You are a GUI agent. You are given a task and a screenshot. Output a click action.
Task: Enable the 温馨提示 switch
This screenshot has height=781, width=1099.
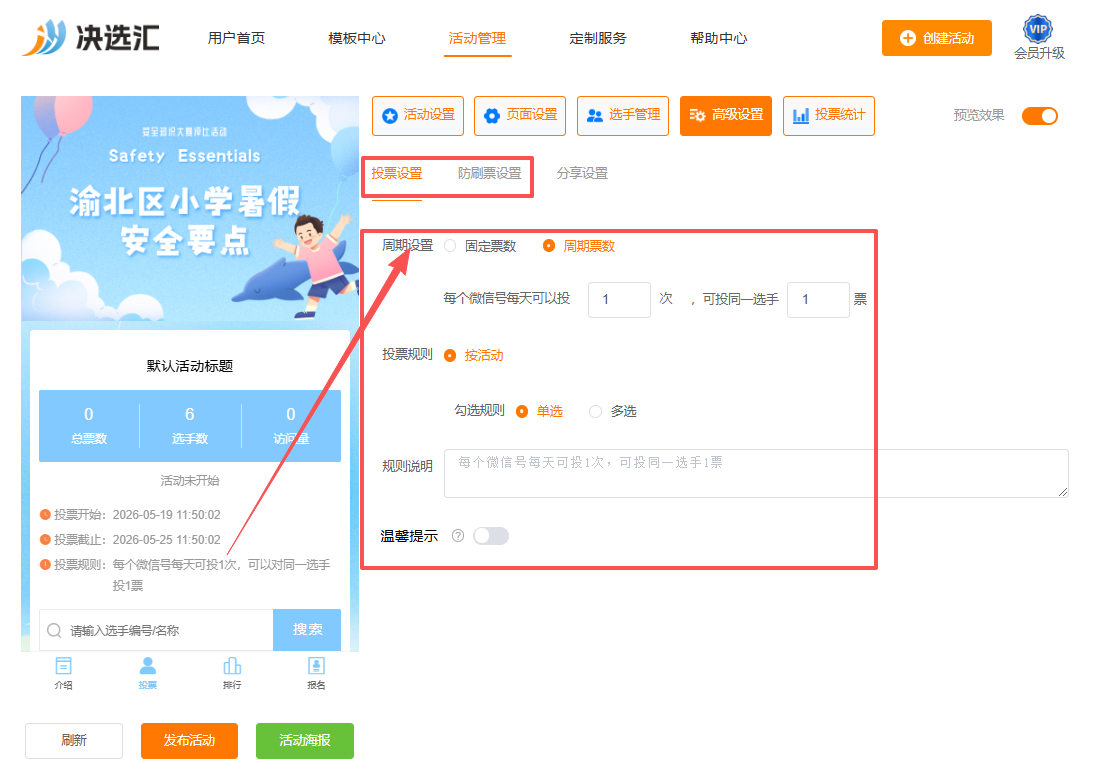tap(491, 536)
